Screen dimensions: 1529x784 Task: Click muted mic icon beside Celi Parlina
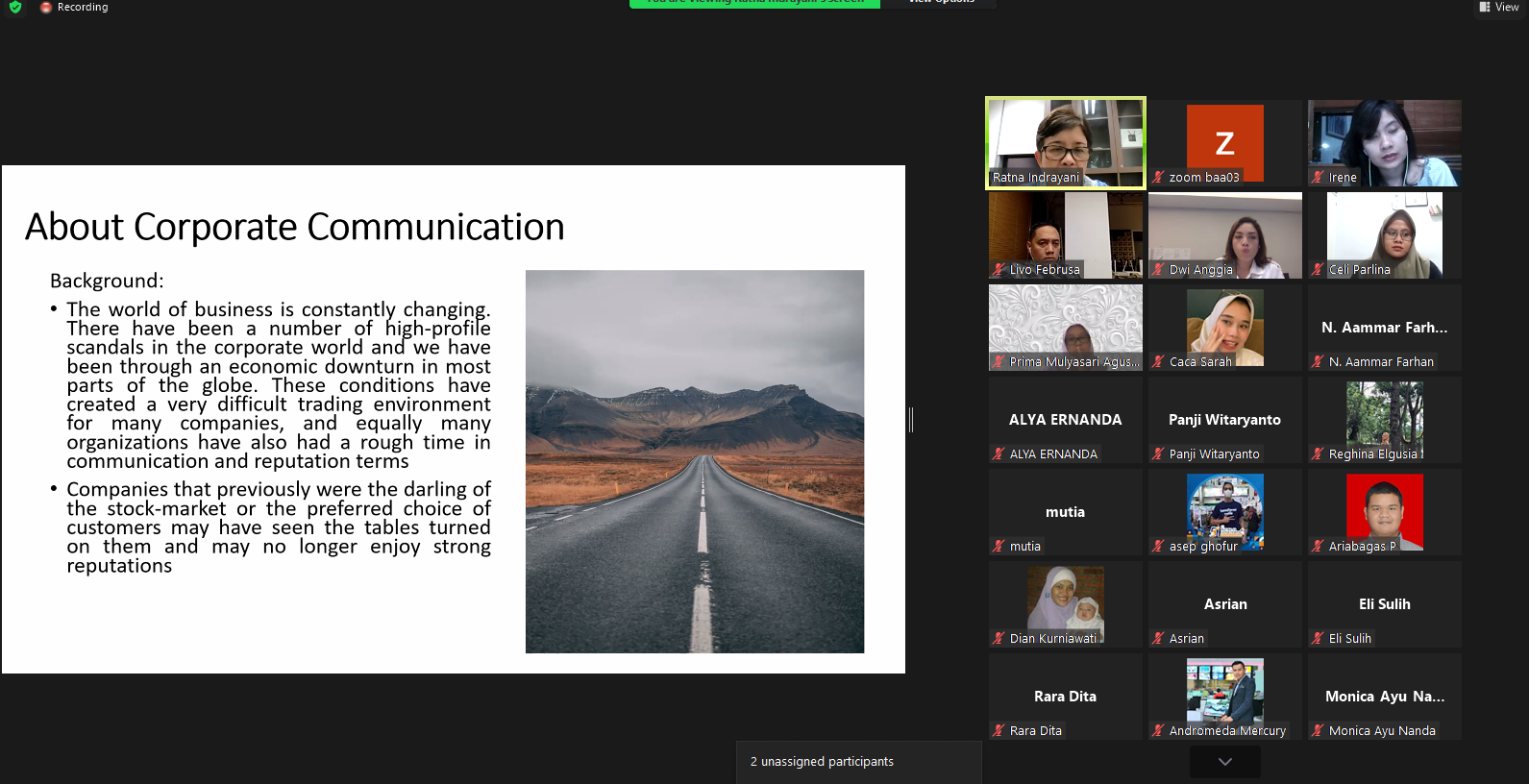pos(1319,269)
